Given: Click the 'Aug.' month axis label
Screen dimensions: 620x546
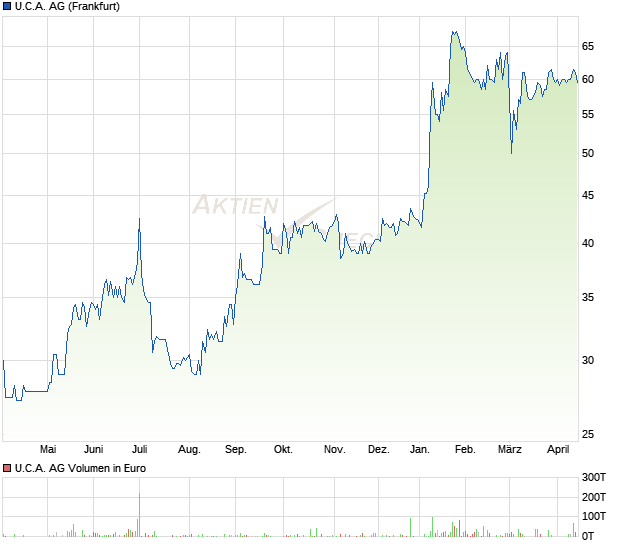Looking at the screenshot, I should [x=189, y=450].
